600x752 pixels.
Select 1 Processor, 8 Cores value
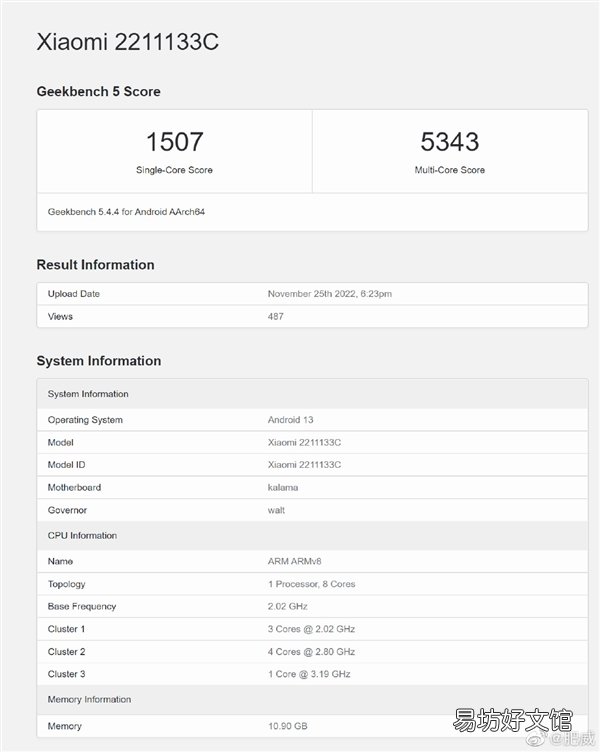311,584
